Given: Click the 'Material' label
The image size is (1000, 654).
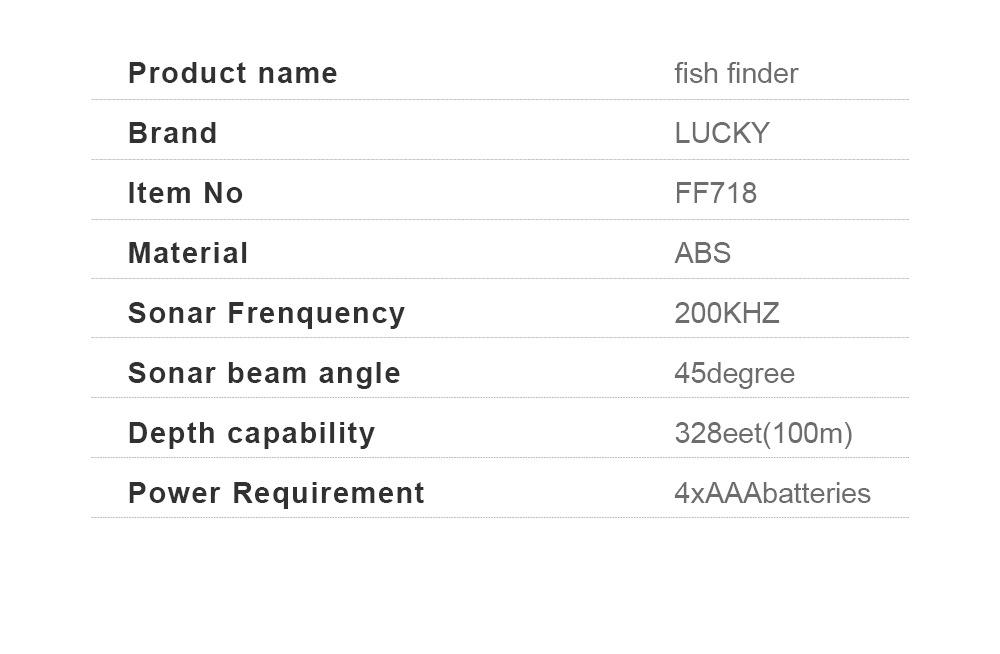Looking at the screenshot, I should [188, 253].
